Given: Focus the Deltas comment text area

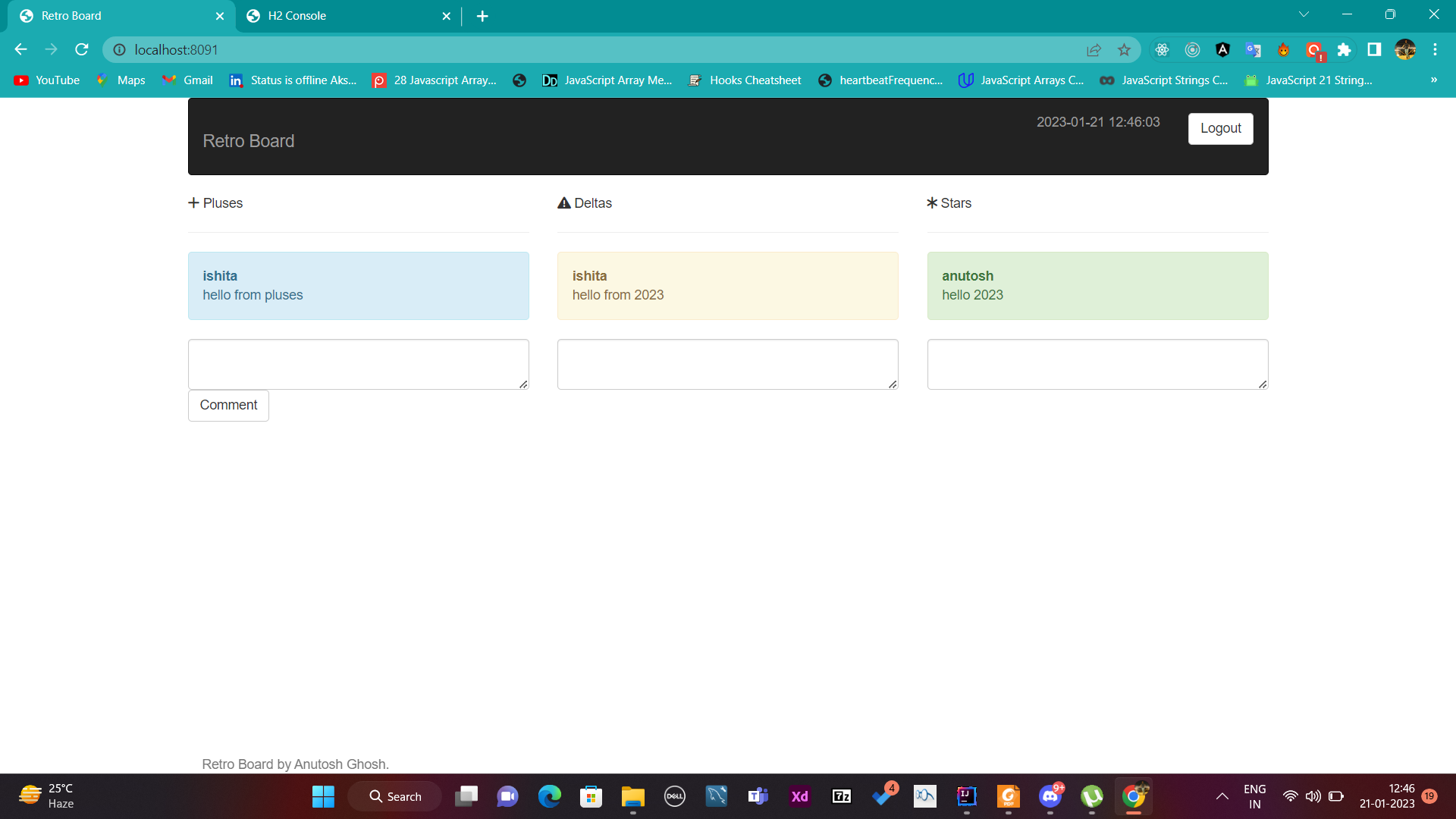Looking at the screenshot, I should [727, 364].
